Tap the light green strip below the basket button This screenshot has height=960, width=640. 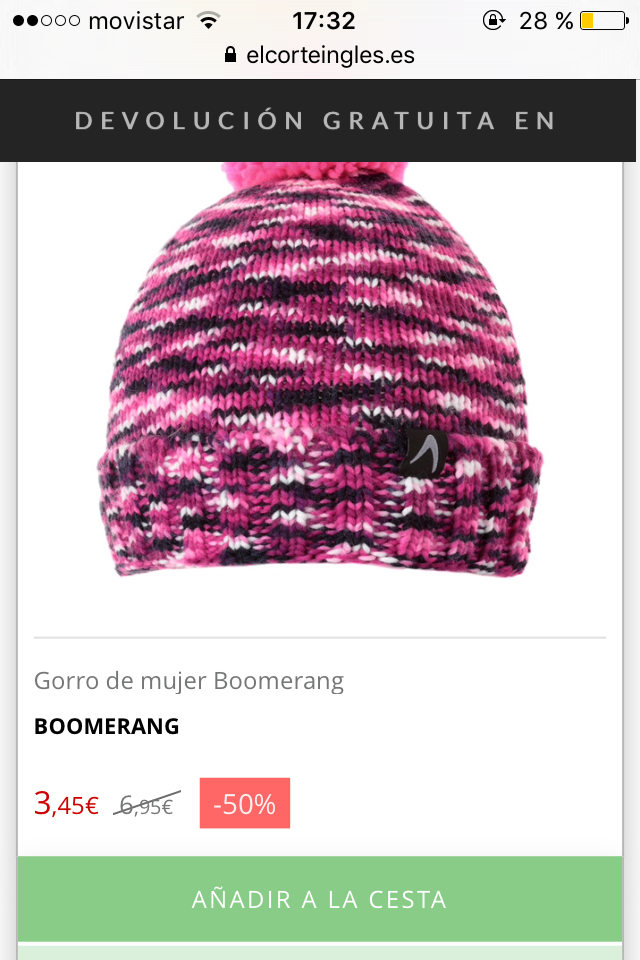(x=320, y=953)
